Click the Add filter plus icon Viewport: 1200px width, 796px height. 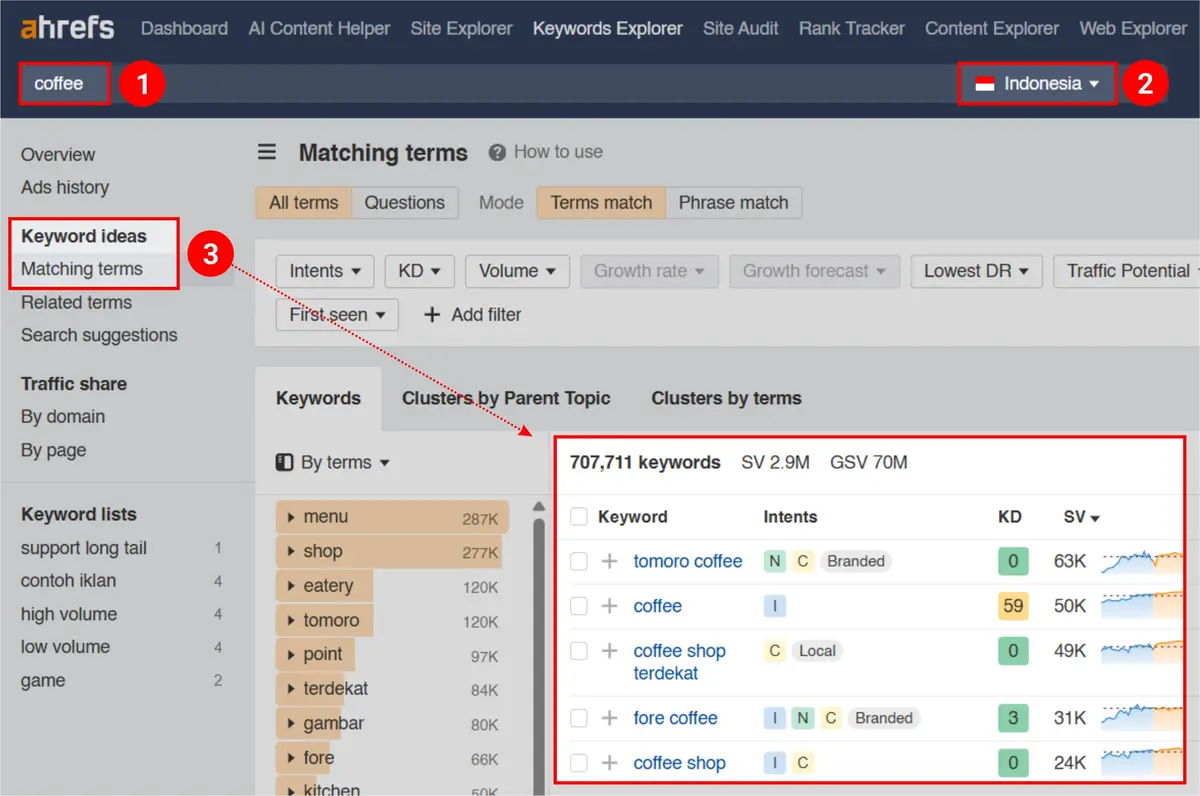432,314
